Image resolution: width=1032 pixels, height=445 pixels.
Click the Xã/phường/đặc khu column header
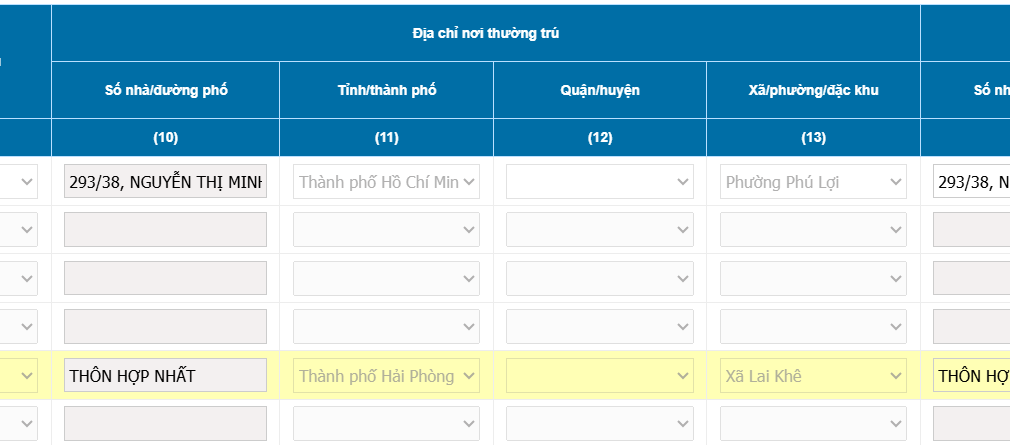pyautogui.click(x=813, y=90)
